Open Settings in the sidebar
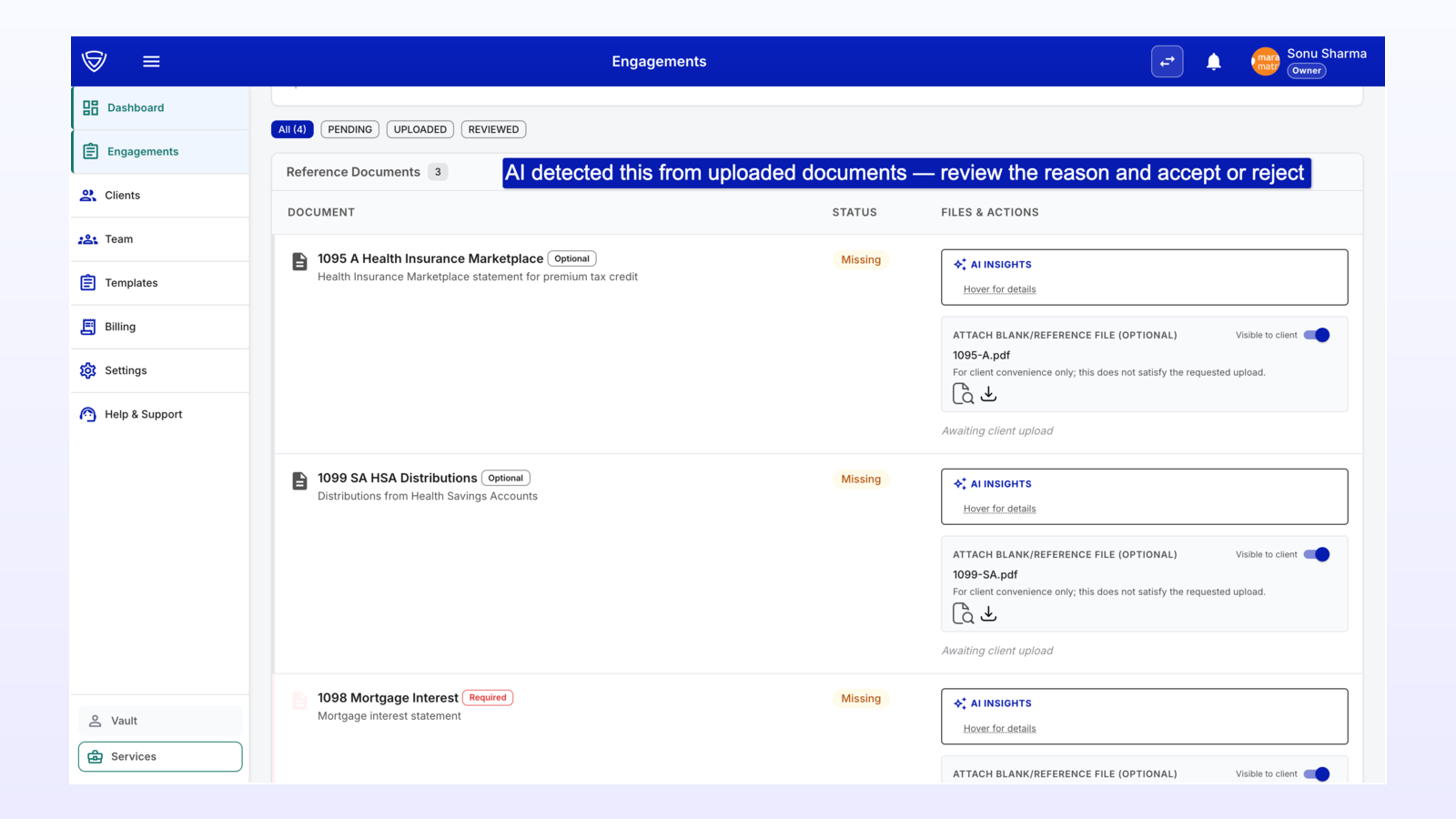This screenshot has height=819, width=1456. [160, 369]
